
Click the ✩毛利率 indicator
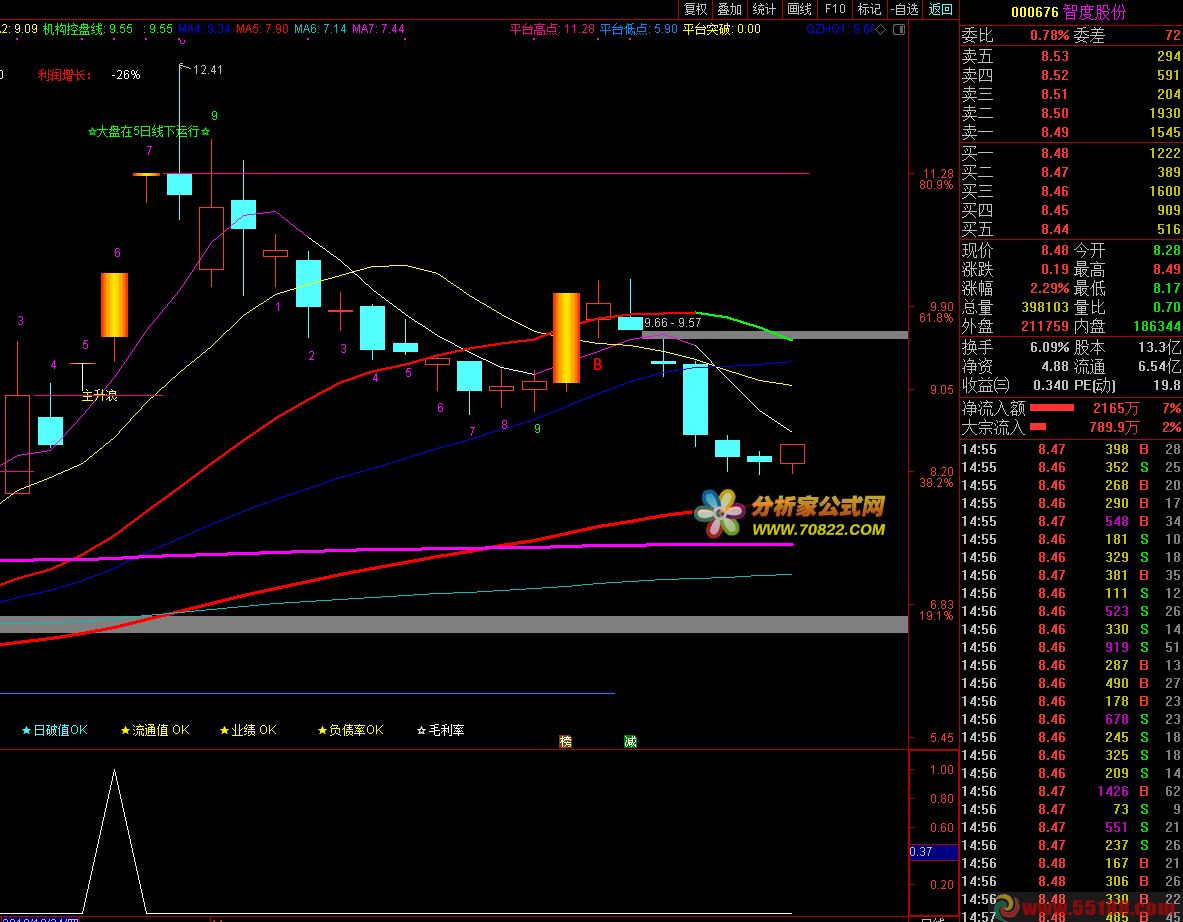coord(441,730)
